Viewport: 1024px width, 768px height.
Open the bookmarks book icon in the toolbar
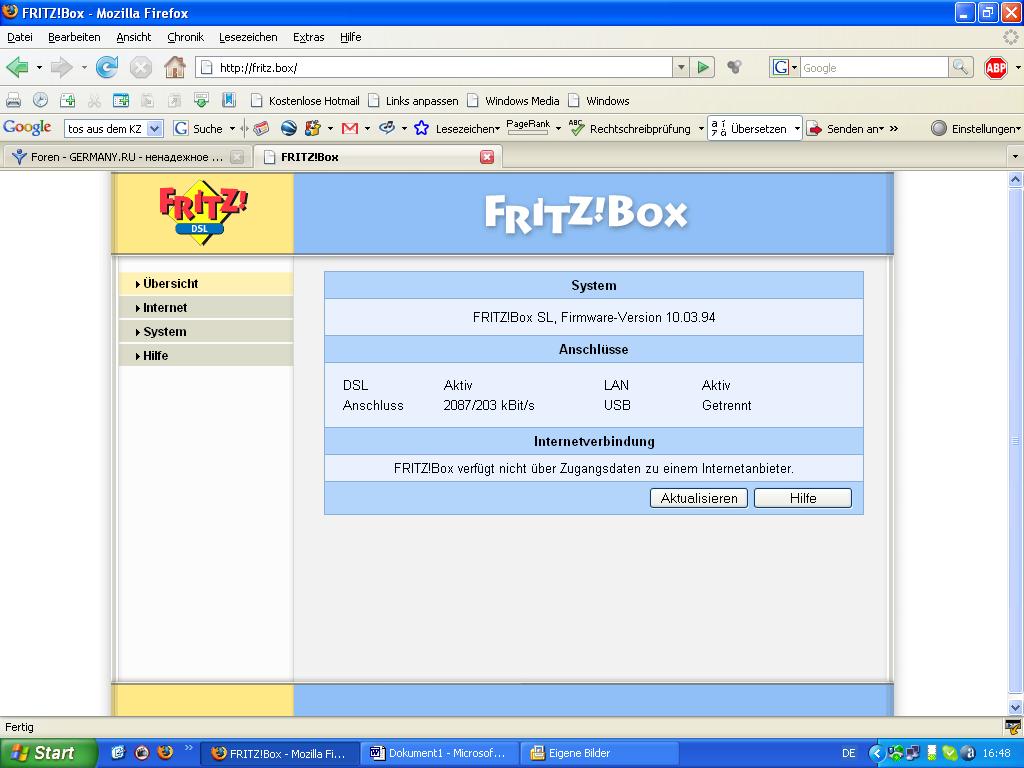tap(229, 101)
